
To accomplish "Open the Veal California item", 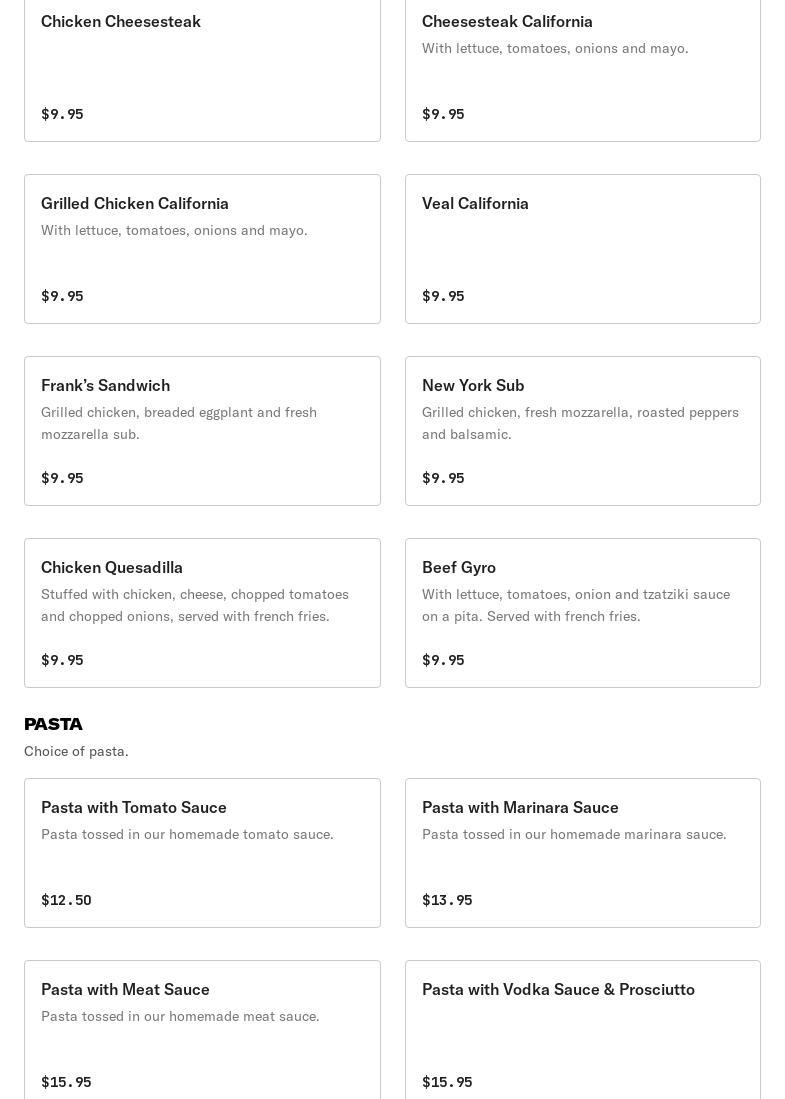I will pyautogui.click(x=582, y=249).
